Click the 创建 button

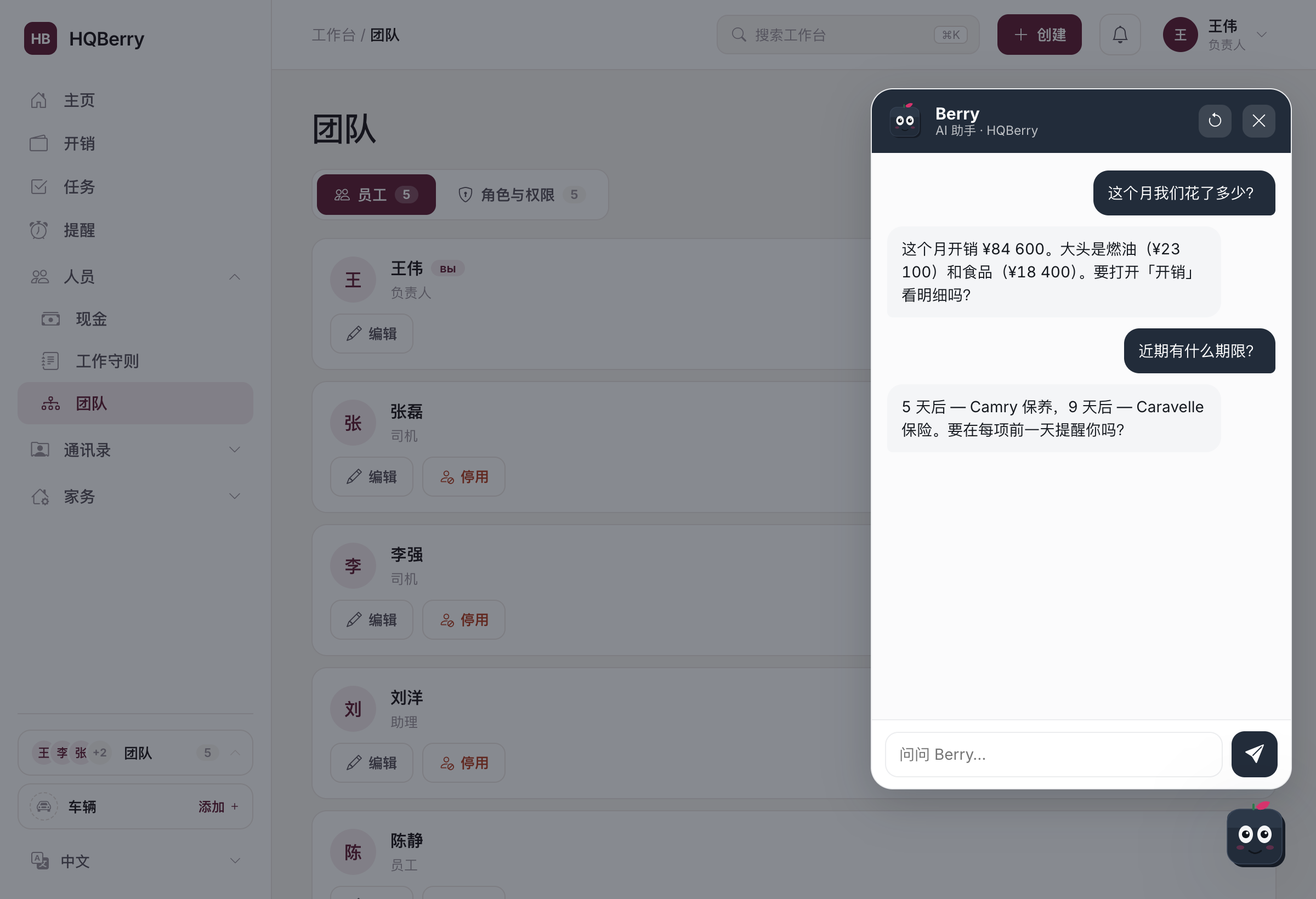tap(1039, 35)
